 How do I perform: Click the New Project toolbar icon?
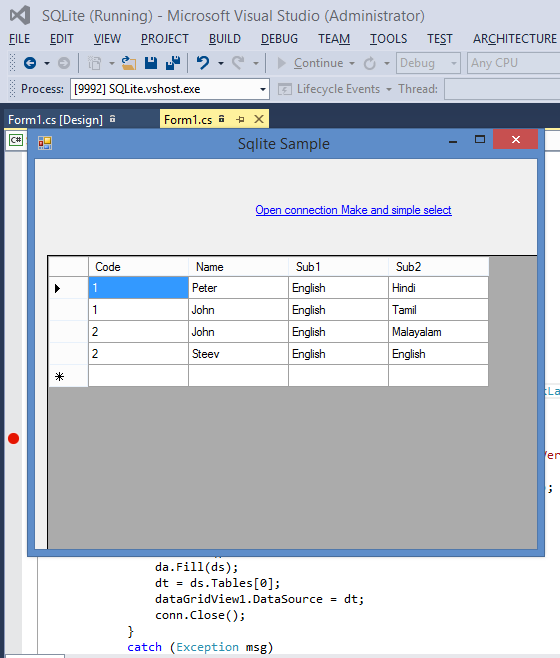tap(94, 63)
